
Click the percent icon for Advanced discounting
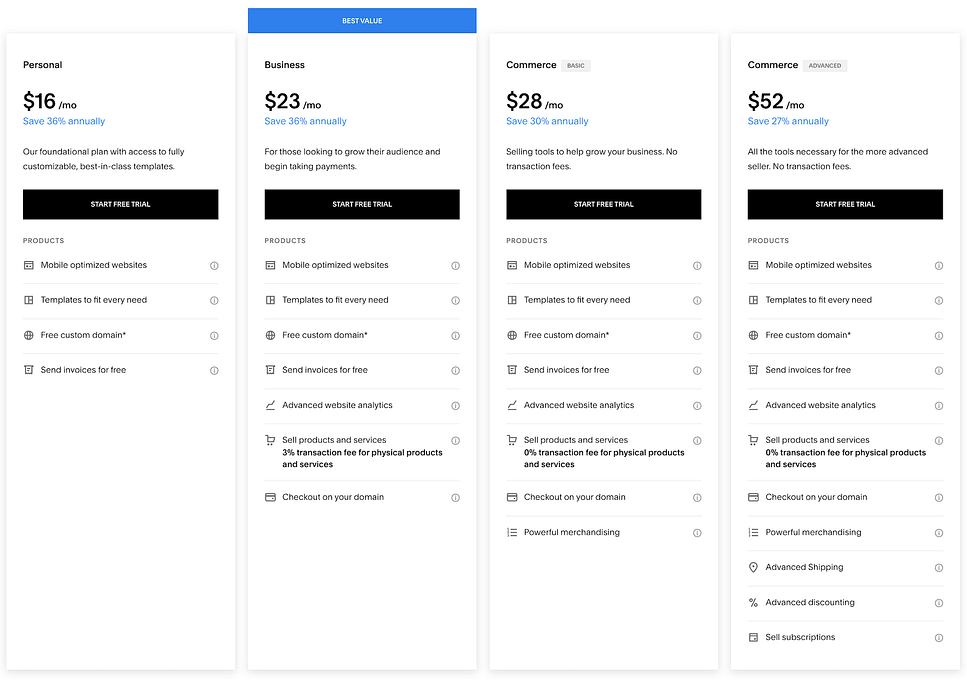(x=753, y=602)
